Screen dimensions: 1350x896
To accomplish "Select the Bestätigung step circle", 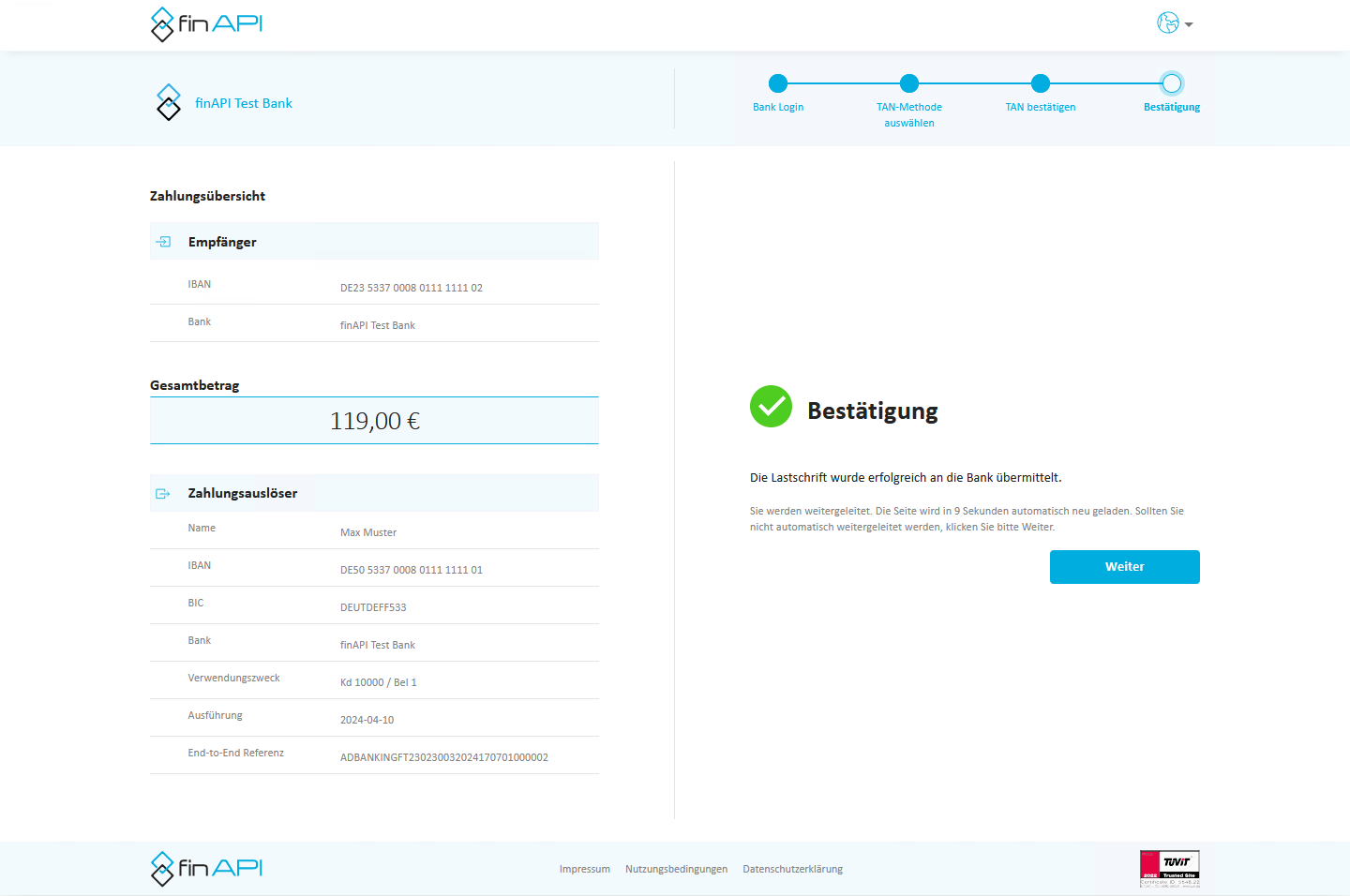I will [1172, 83].
